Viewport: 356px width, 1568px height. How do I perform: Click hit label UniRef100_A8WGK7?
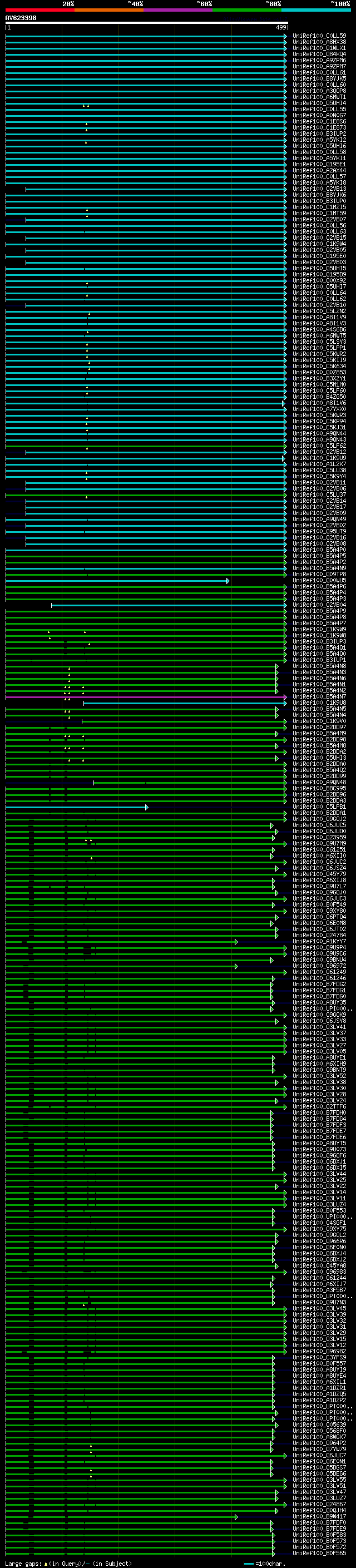(x=319, y=1438)
